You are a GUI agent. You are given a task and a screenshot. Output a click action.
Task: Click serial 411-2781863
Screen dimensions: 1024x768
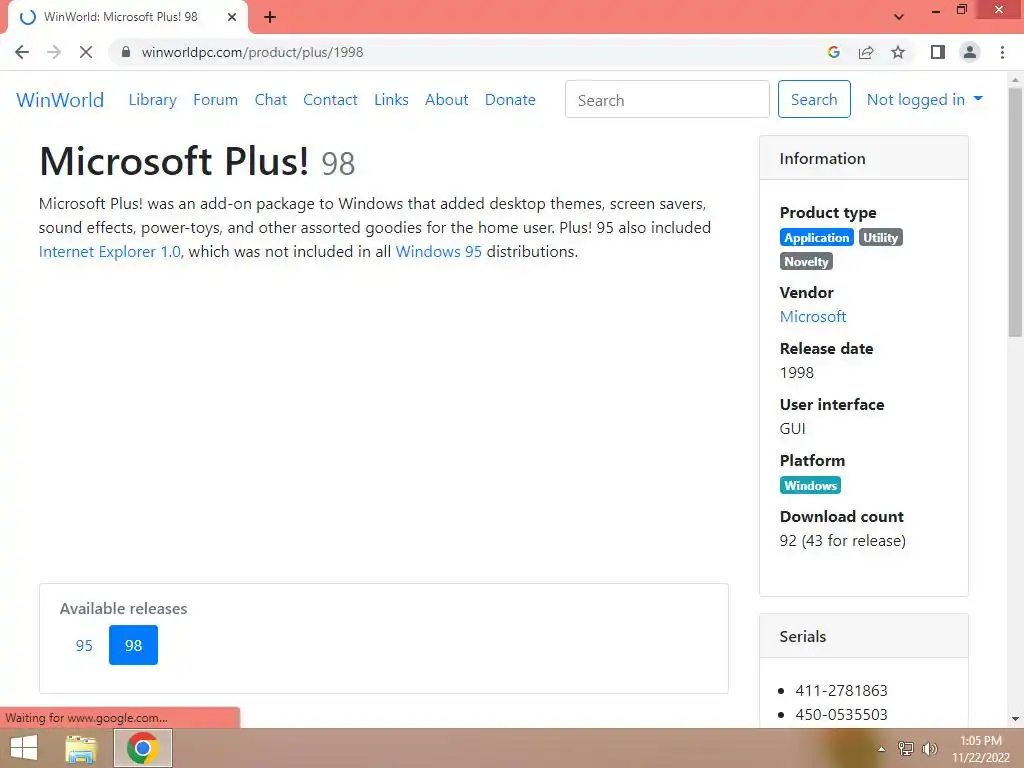841,690
